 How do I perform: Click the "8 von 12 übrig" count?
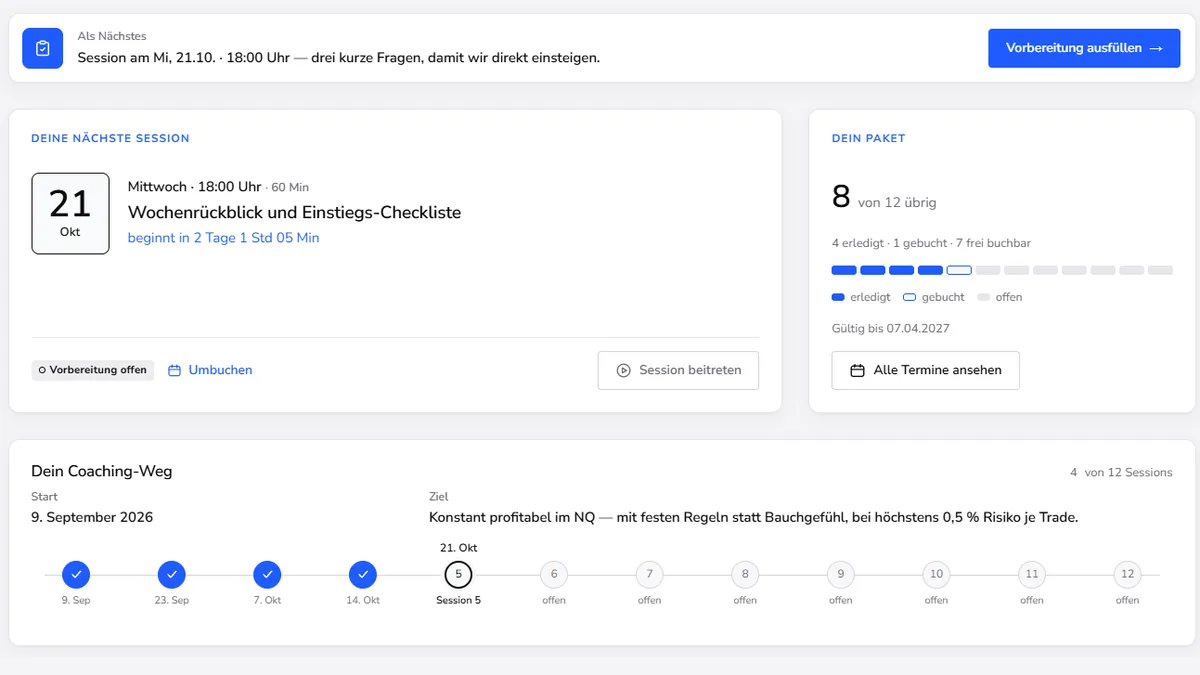884,197
